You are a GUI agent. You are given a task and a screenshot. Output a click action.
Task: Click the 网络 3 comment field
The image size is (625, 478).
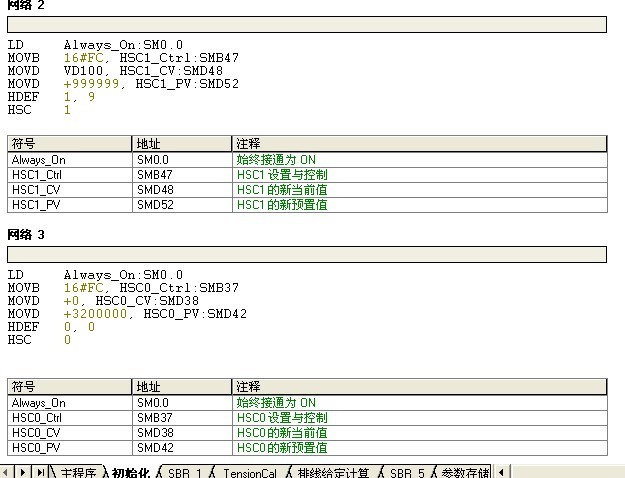tap(306, 254)
